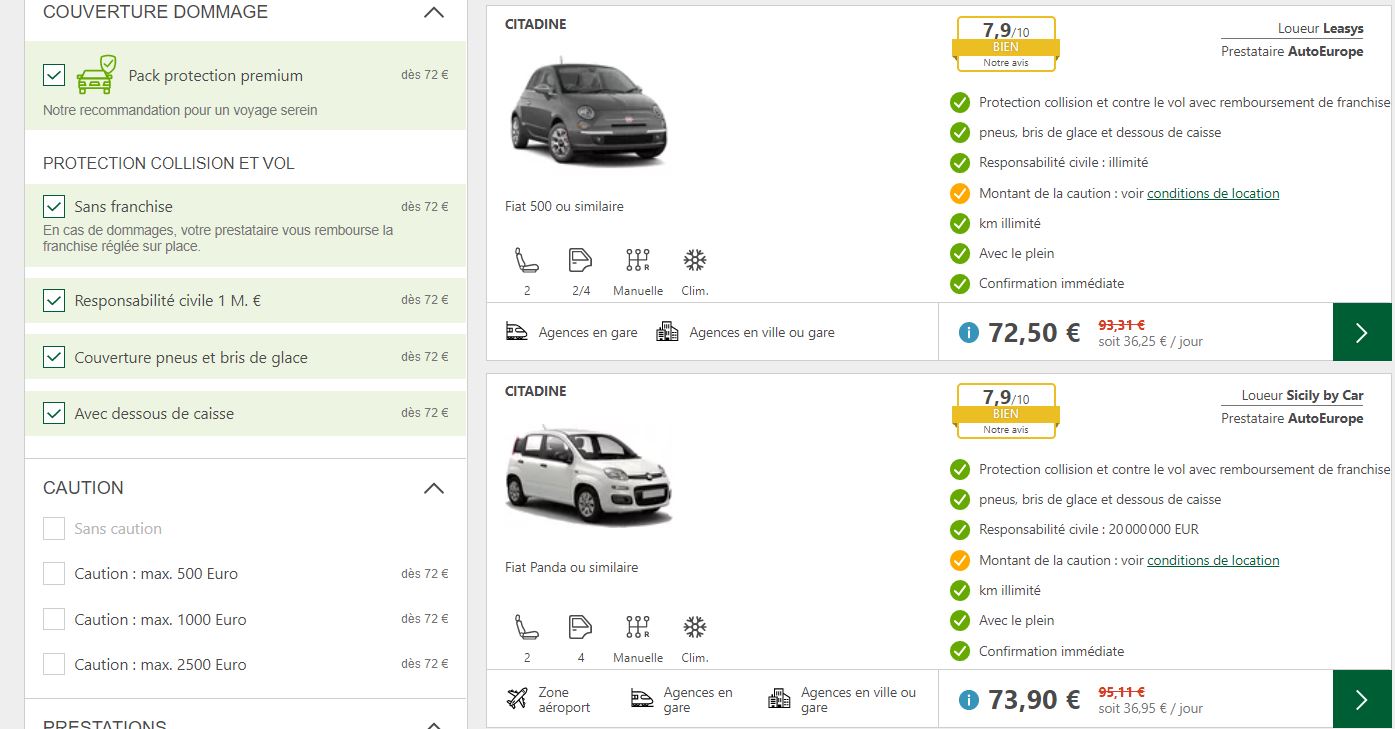Select the Fiat Panda offer green arrow button
The height and width of the screenshot is (729, 1395).
tap(1361, 699)
